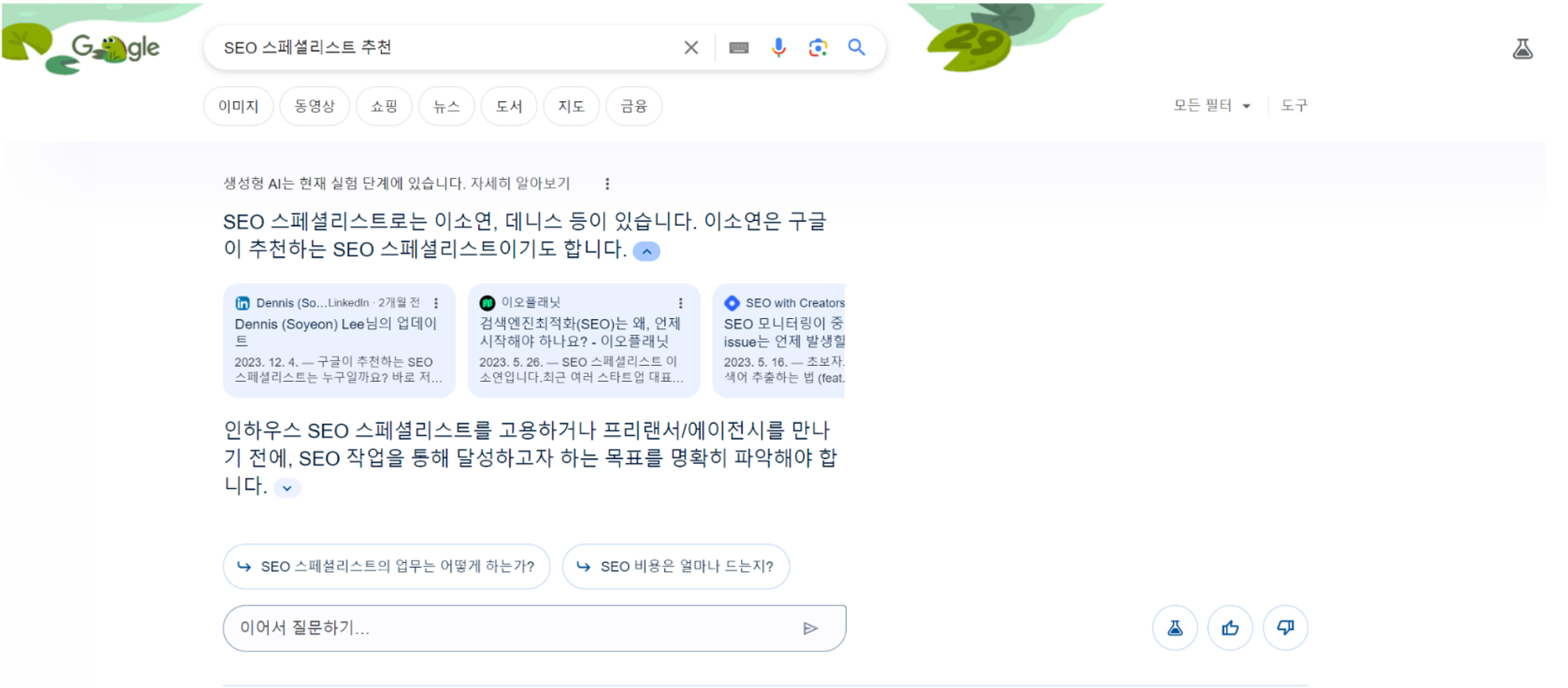Select the 쇼핑 filter tab
The width and height of the screenshot is (1568, 688).
(x=384, y=106)
